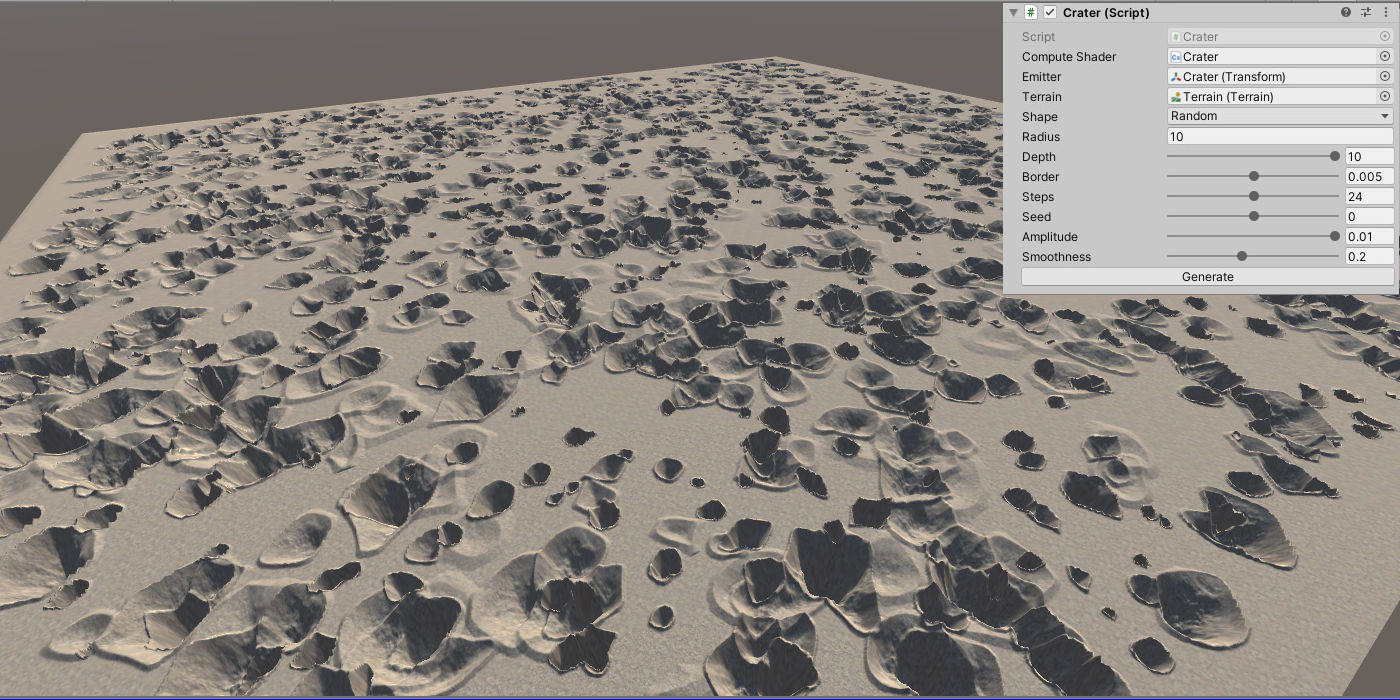Click the compute shader icon beside Crater
This screenshot has width=1400, height=700.
1176,57
